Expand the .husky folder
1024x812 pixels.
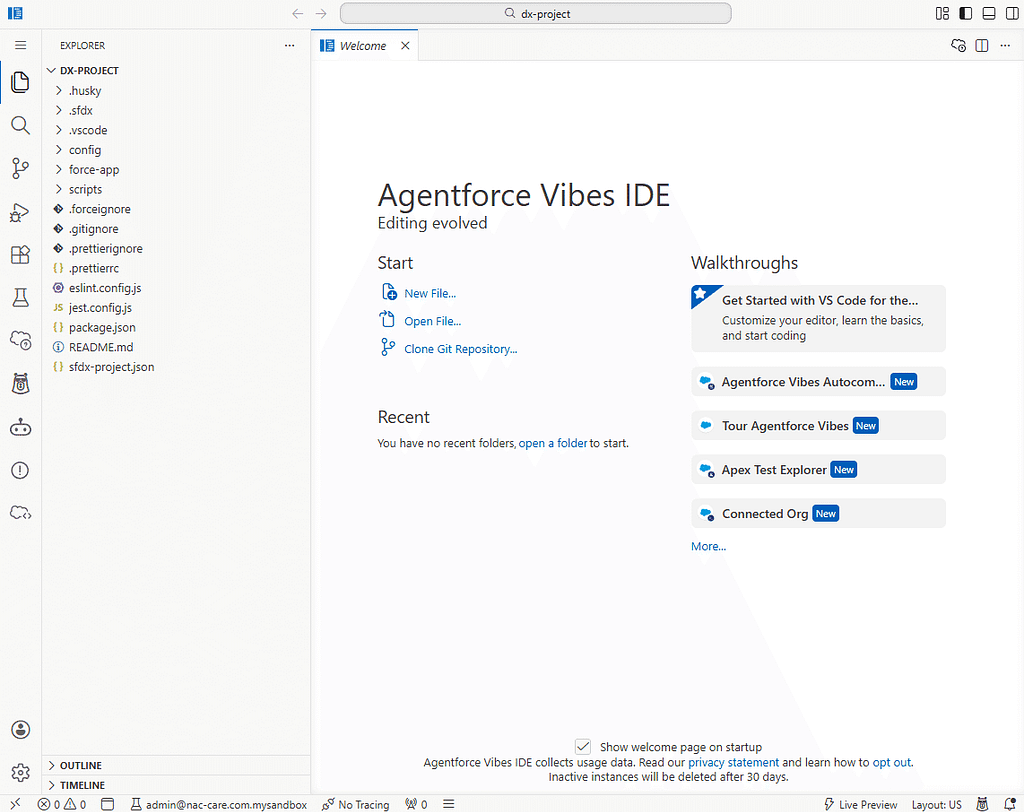point(176,90)
